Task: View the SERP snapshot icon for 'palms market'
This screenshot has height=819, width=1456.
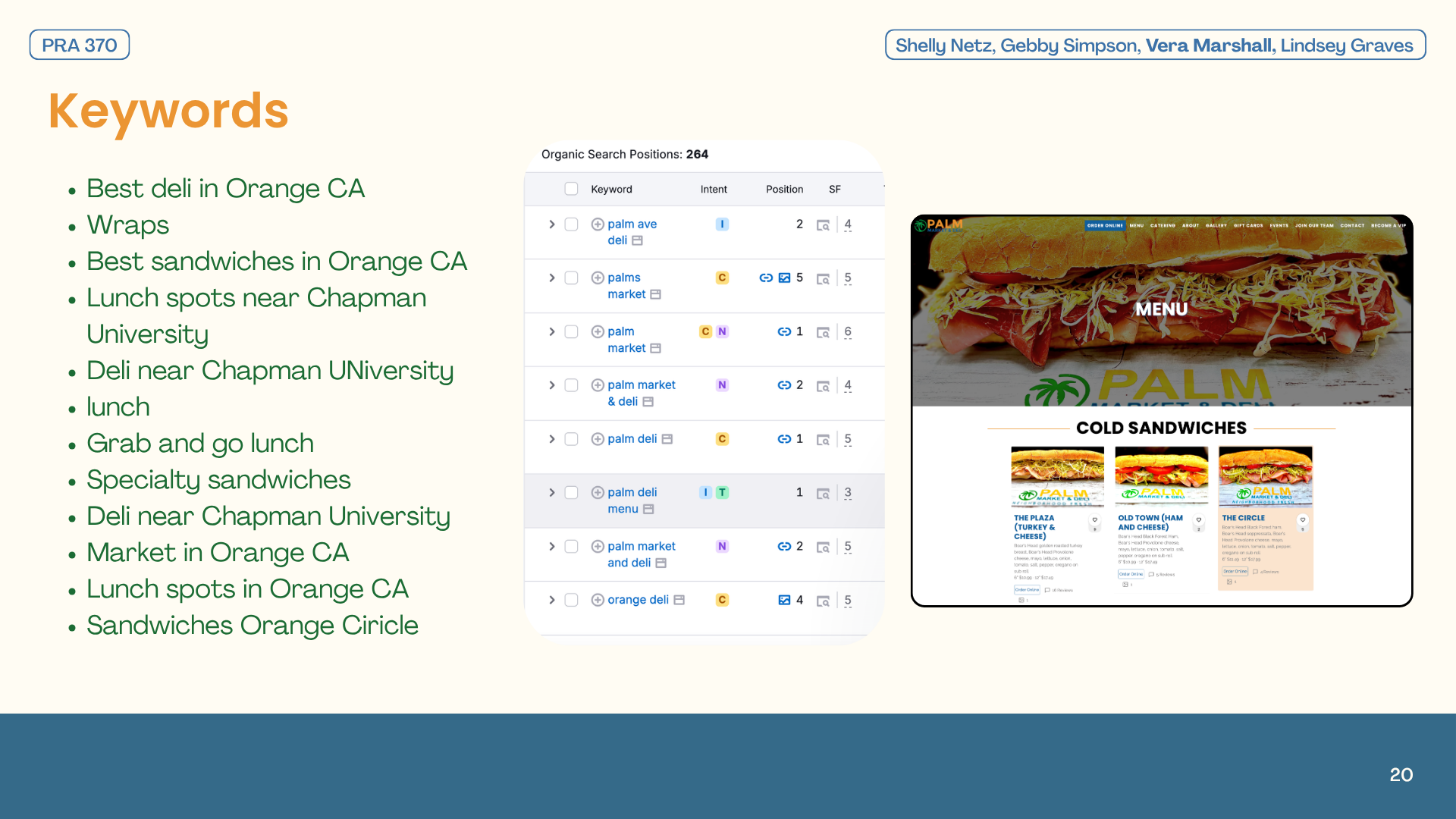Action: (x=823, y=279)
